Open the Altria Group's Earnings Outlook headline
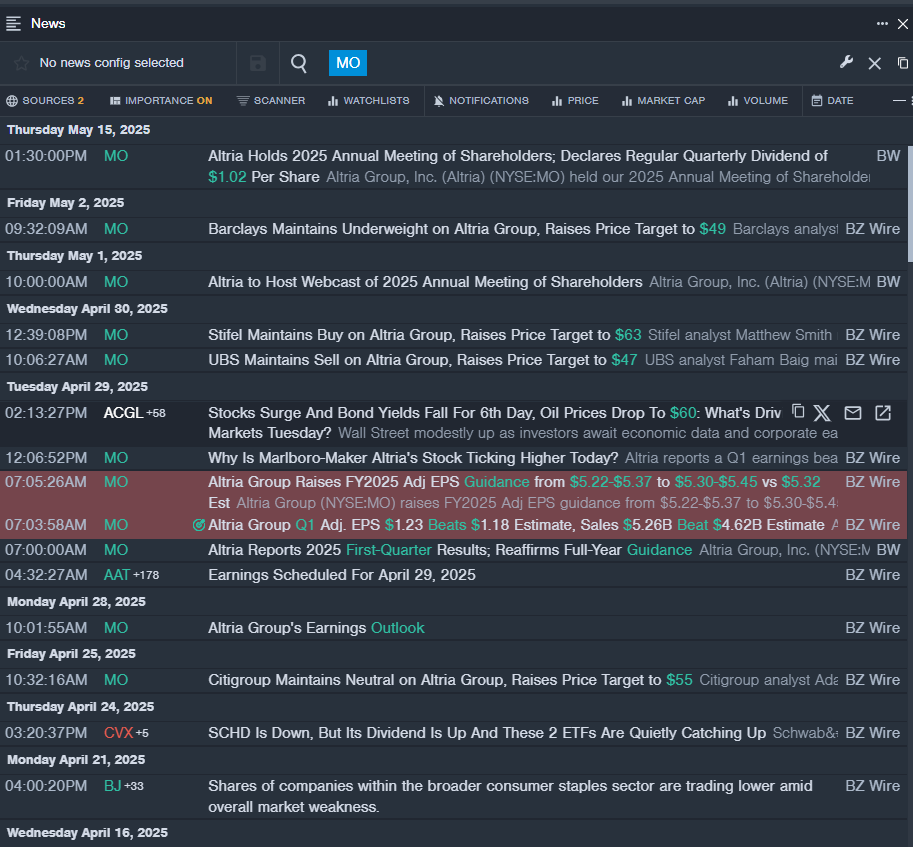This screenshot has width=913, height=847. point(316,628)
